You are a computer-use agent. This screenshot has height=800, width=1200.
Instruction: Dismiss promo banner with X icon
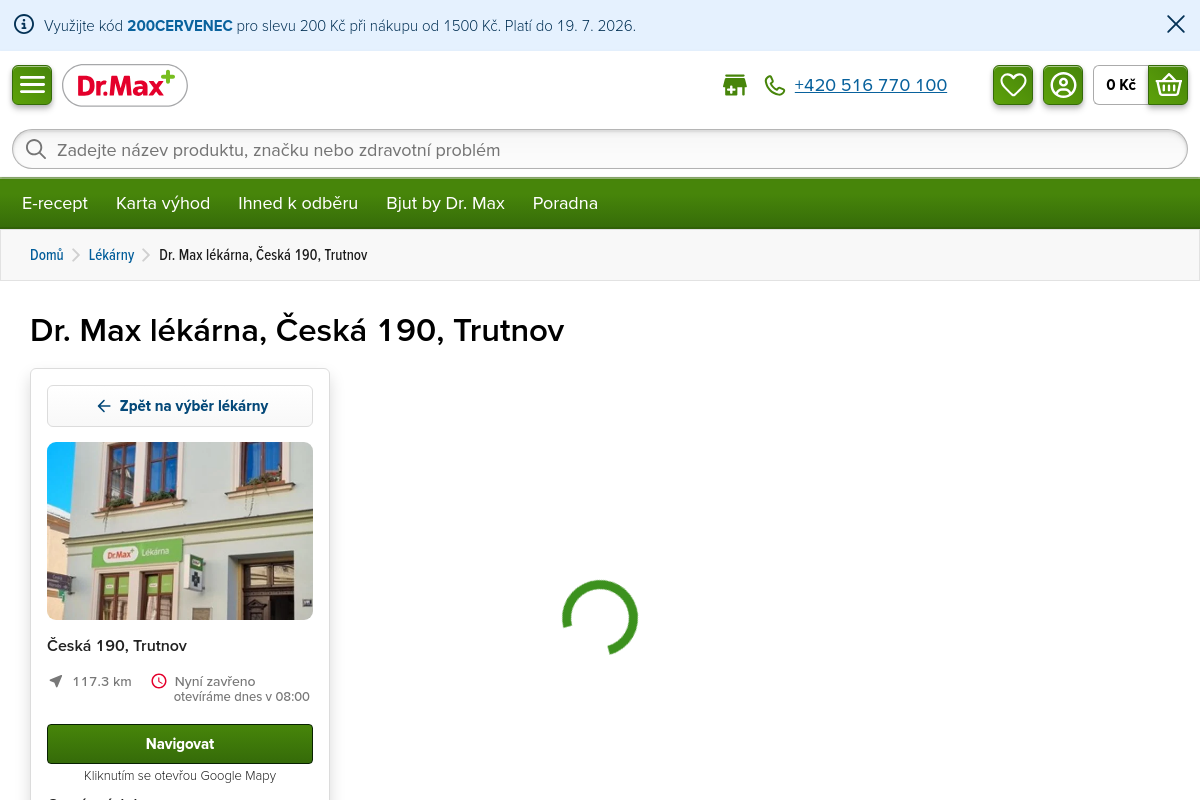pos(1176,25)
